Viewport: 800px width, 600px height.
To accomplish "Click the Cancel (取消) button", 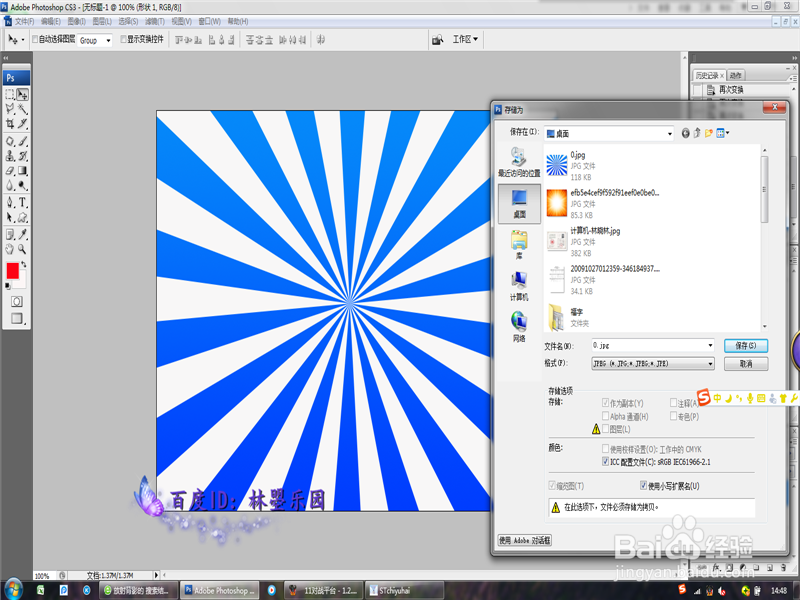I will [x=745, y=363].
